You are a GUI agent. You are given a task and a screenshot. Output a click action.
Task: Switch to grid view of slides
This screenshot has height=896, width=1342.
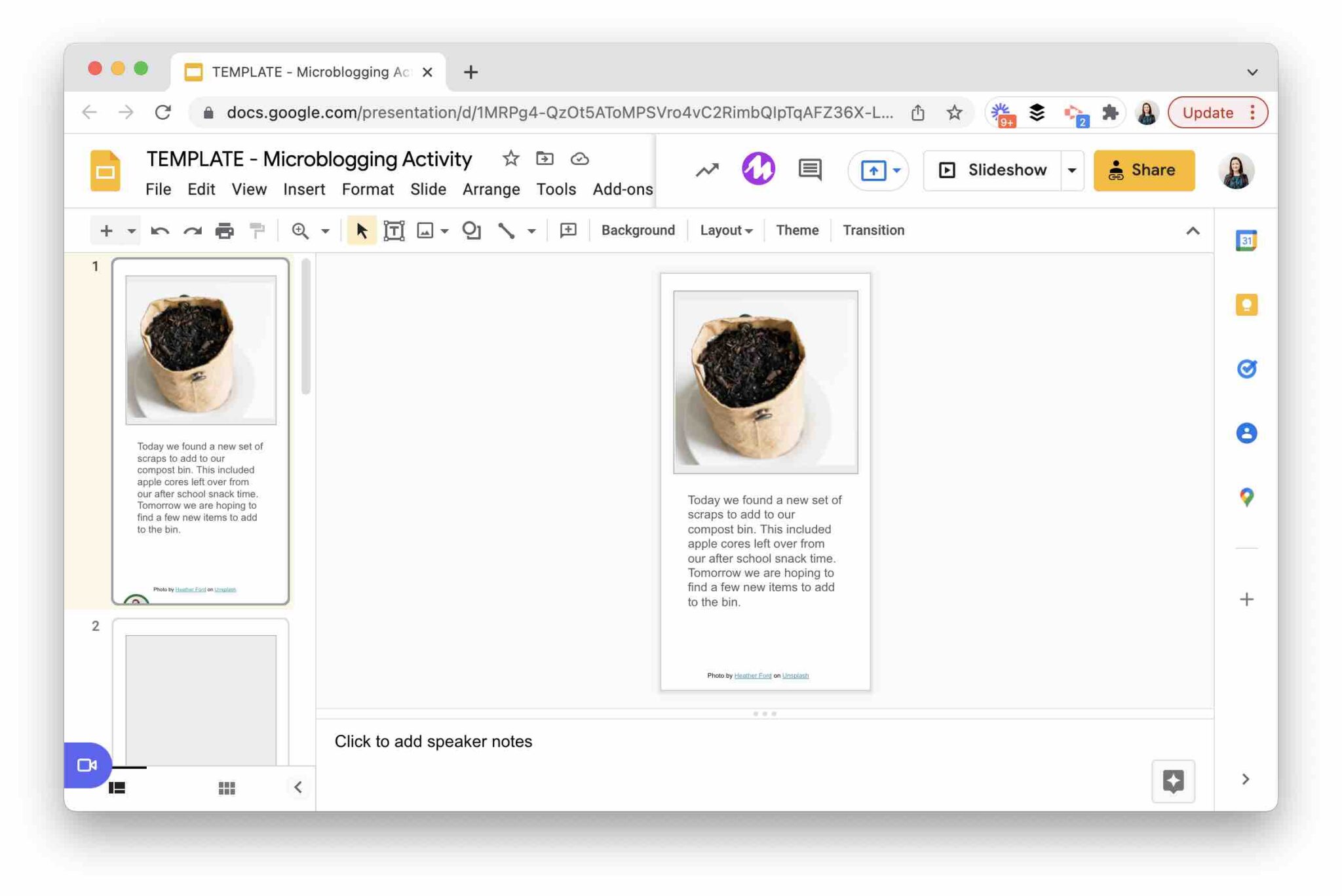click(x=227, y=788)
